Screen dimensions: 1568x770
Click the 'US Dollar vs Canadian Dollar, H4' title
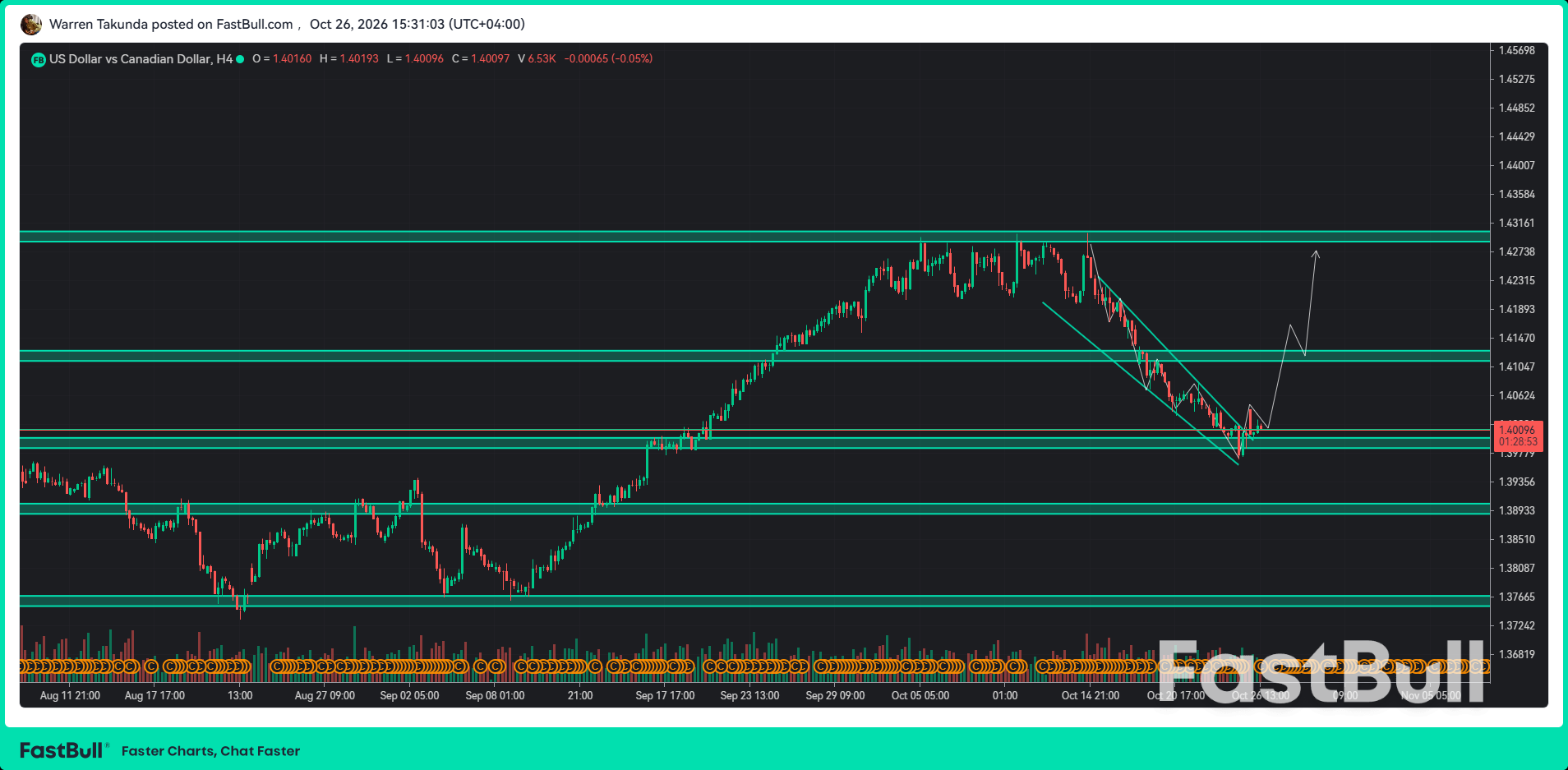tap(141, 59)
